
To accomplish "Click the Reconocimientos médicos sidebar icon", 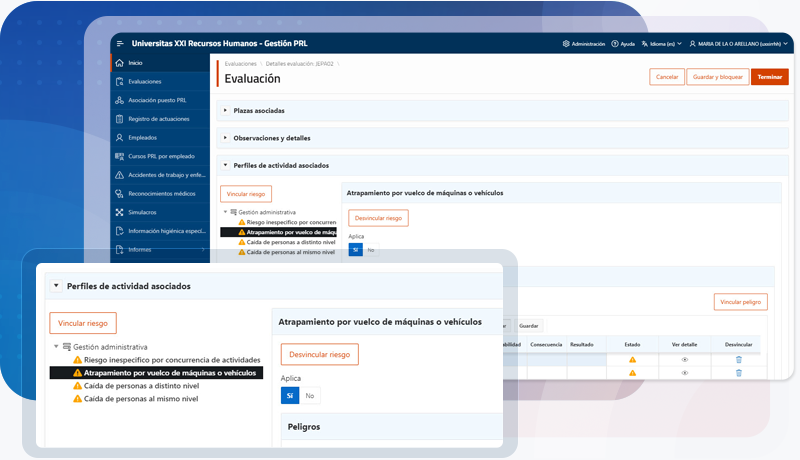I will 120,193.
